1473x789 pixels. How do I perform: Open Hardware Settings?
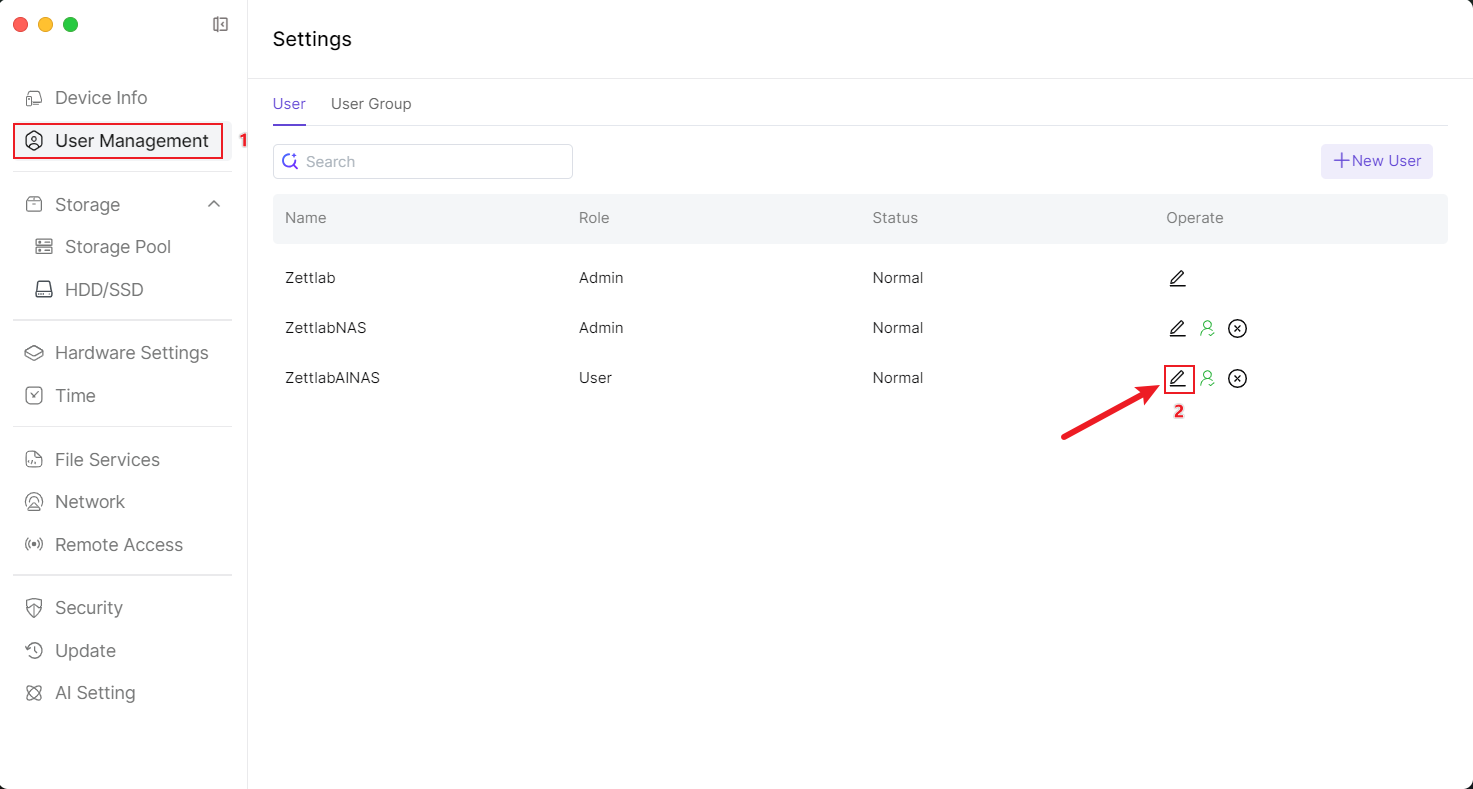click(131, 353)
